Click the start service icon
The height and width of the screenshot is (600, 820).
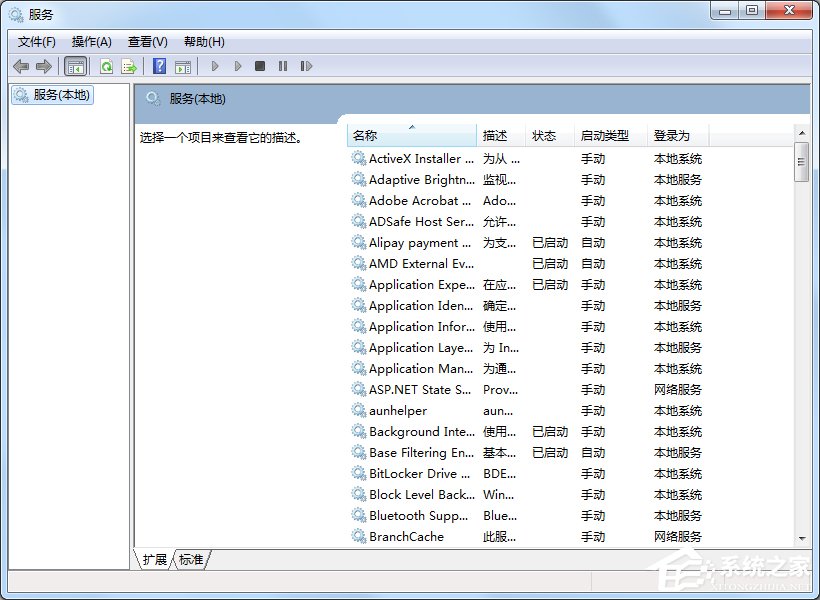click(x=215, y=66)
